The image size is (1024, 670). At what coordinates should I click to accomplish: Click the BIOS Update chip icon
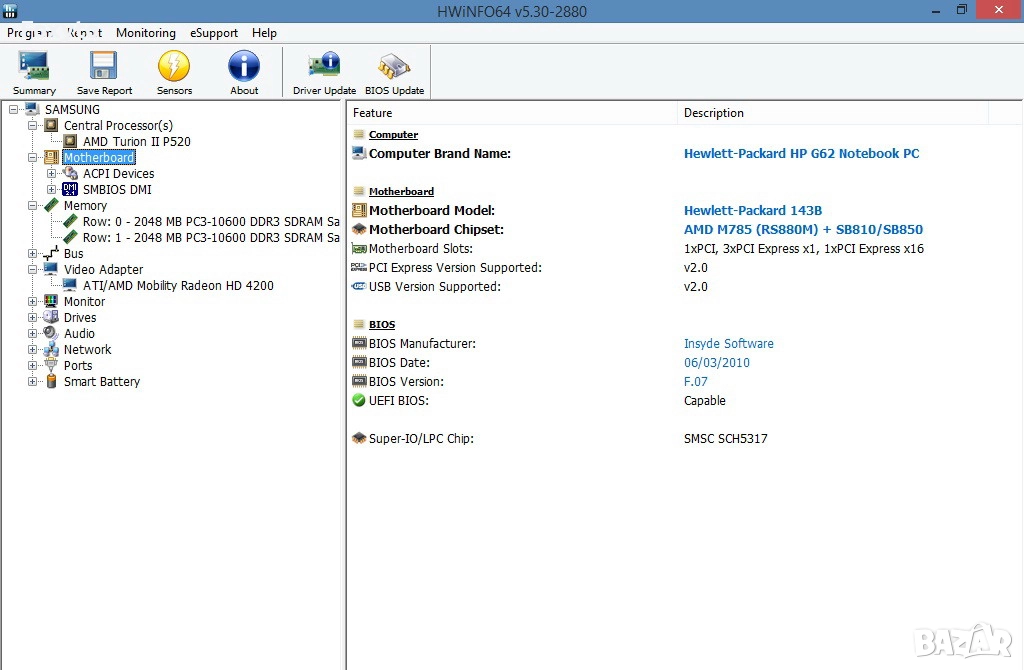[394, 67]
